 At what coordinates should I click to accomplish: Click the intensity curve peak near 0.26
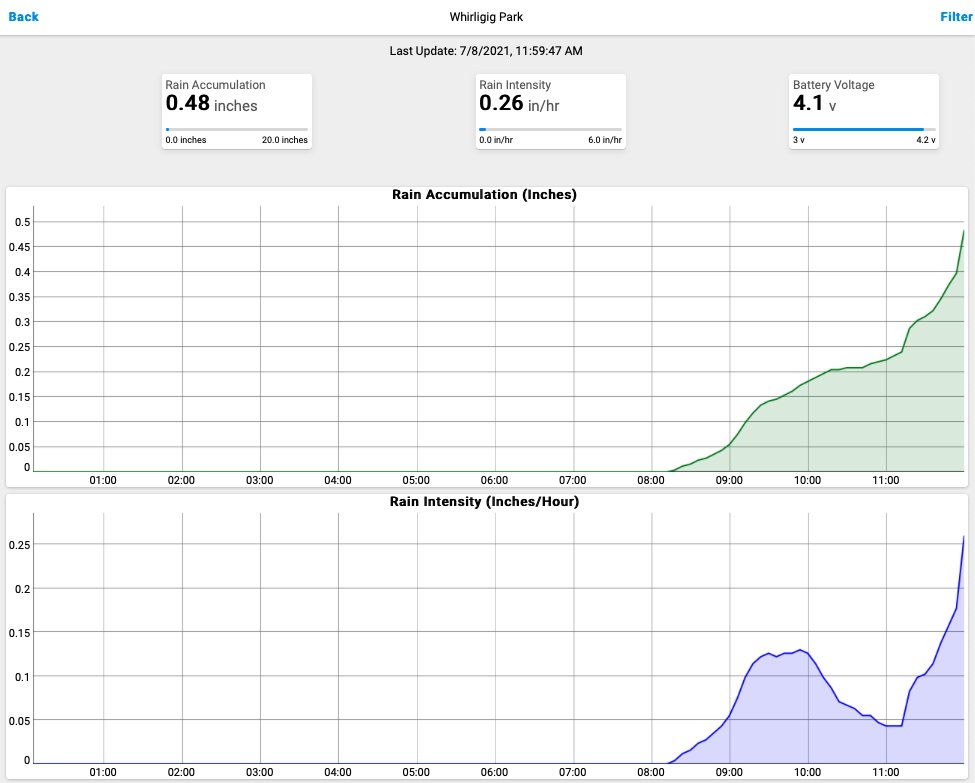pos(963,537)
